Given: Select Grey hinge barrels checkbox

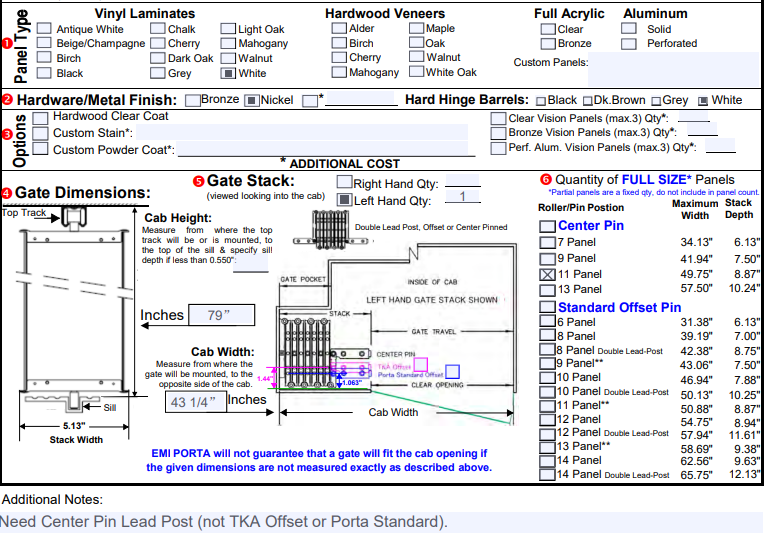Looking at the screenshot, I should pos(656,101).
